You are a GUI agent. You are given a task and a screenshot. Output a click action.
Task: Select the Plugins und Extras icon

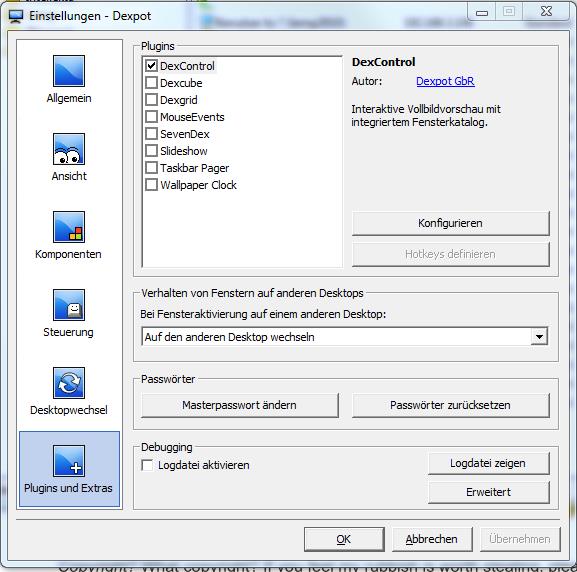[x=69, y=461]
